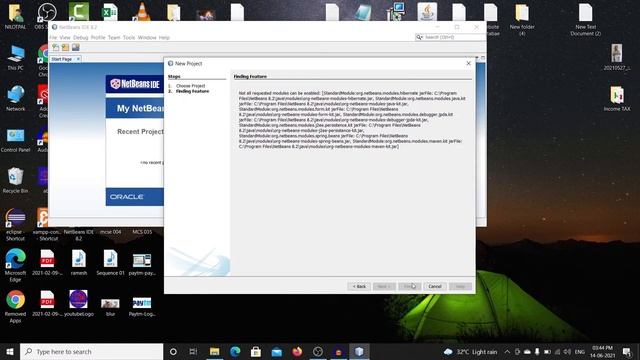Open the Window menu in NetBeans
The image size is (640, 360).
147,37
